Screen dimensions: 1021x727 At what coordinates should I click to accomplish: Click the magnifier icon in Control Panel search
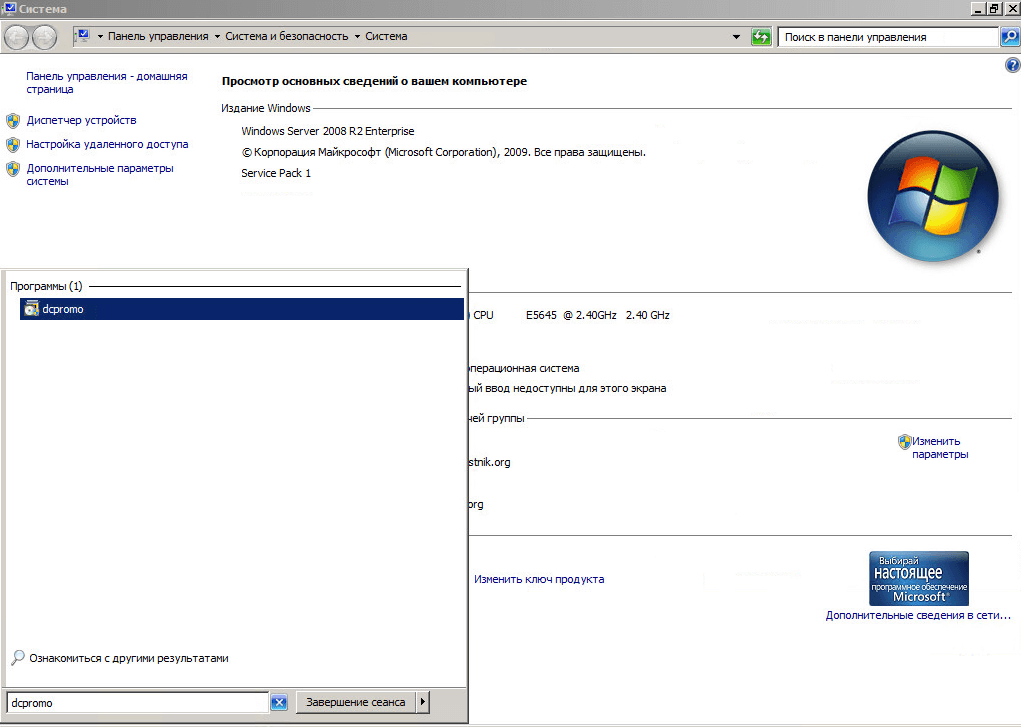[x=1009, y=37]
